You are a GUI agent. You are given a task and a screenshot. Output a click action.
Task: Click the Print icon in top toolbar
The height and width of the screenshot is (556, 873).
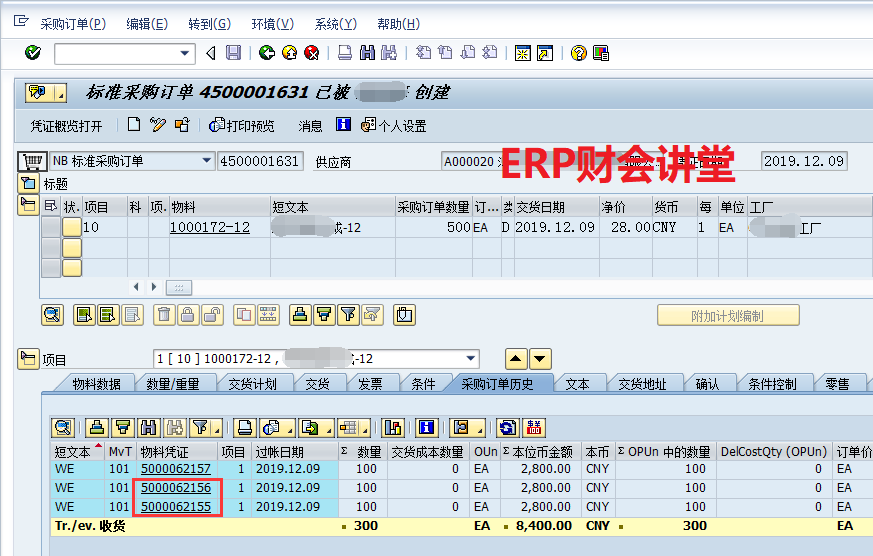point(345,53)
